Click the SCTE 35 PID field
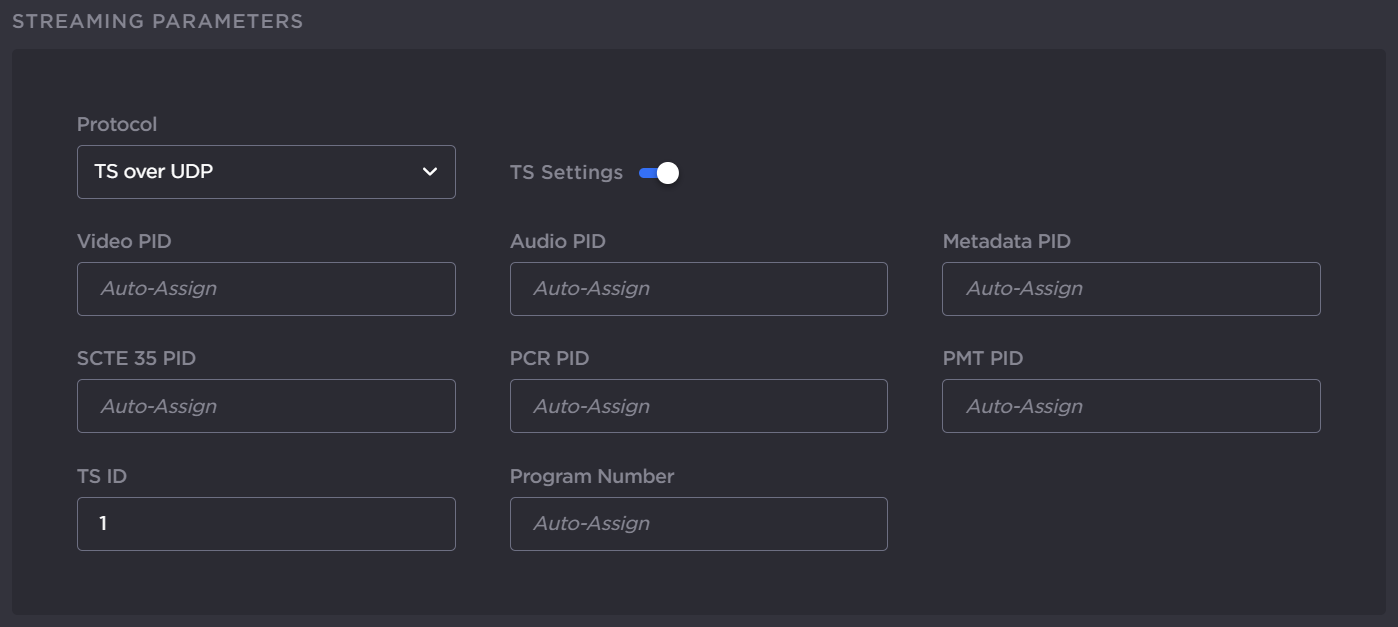This screenshot has width=1398, height=627. (266, 406)
